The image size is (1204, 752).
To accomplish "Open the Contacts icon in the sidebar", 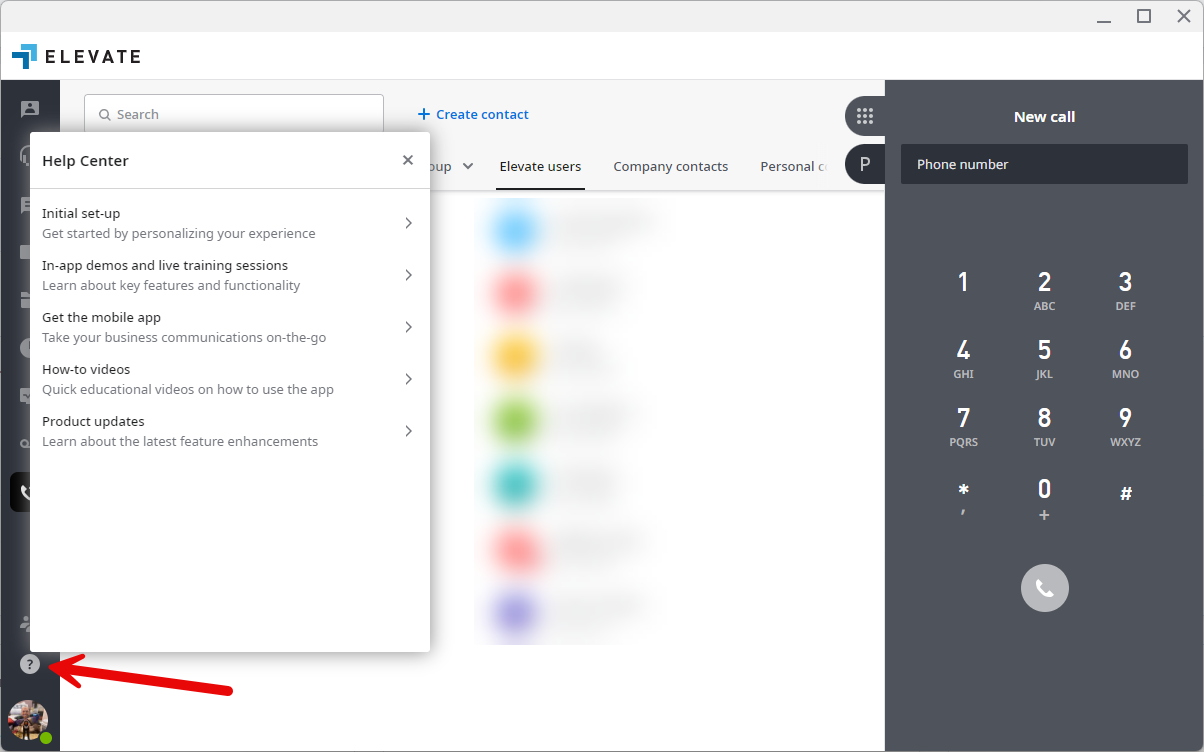I will (30, 109).
